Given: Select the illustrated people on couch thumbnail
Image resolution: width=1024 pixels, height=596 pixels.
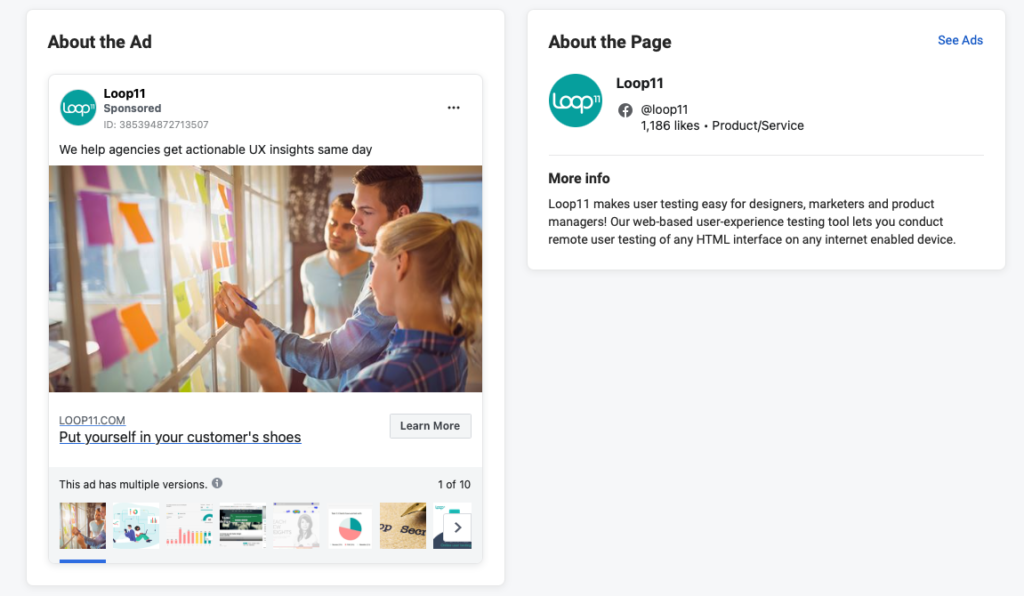Looking at the screenshot, I should click(x=136, y=526).
